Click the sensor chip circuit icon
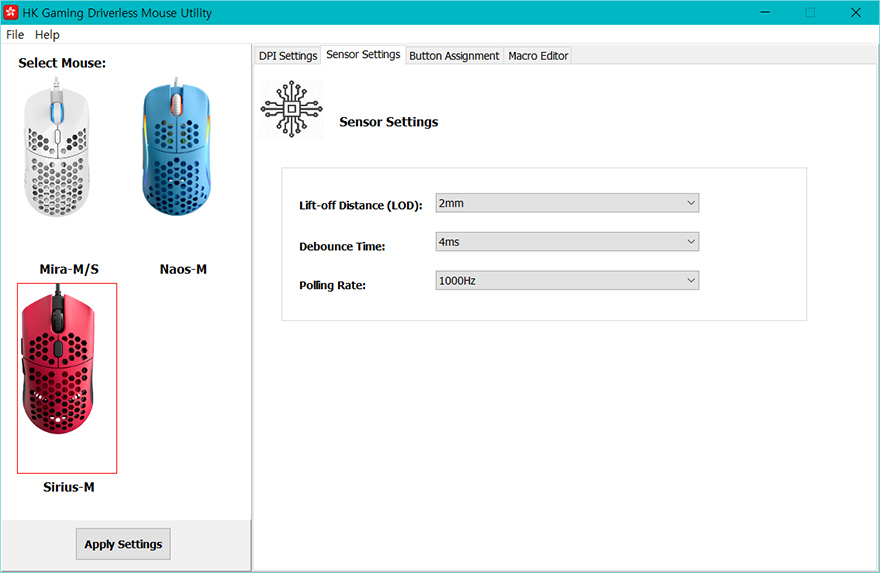This screenshot has width=880, height=573. click(291, 109)
